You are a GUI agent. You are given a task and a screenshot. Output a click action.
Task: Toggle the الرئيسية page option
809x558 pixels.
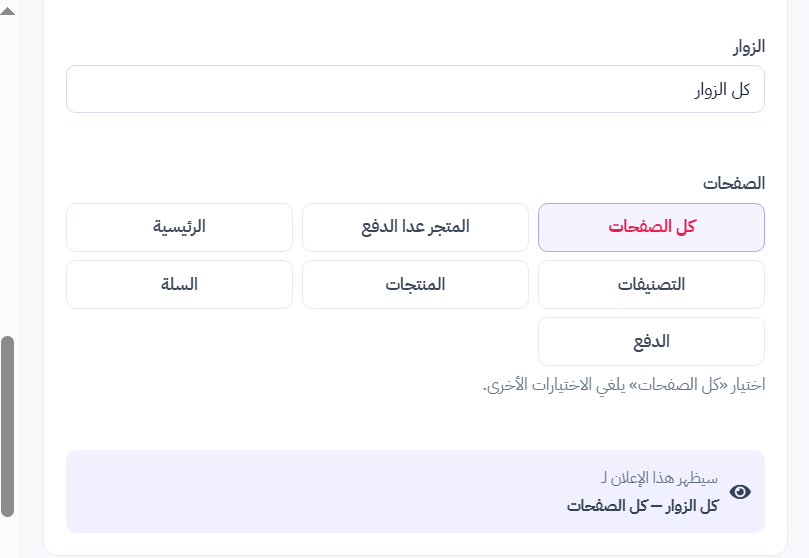(x=180, y=227)
